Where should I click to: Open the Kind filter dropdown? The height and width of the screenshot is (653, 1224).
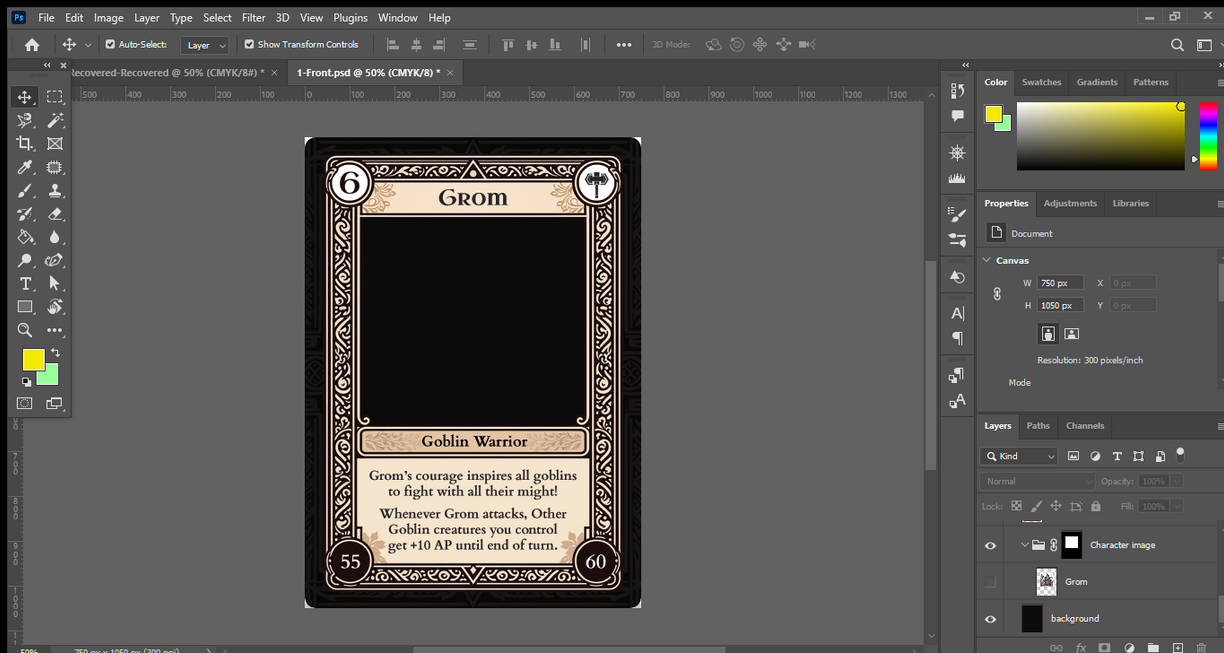(1020, 456)
